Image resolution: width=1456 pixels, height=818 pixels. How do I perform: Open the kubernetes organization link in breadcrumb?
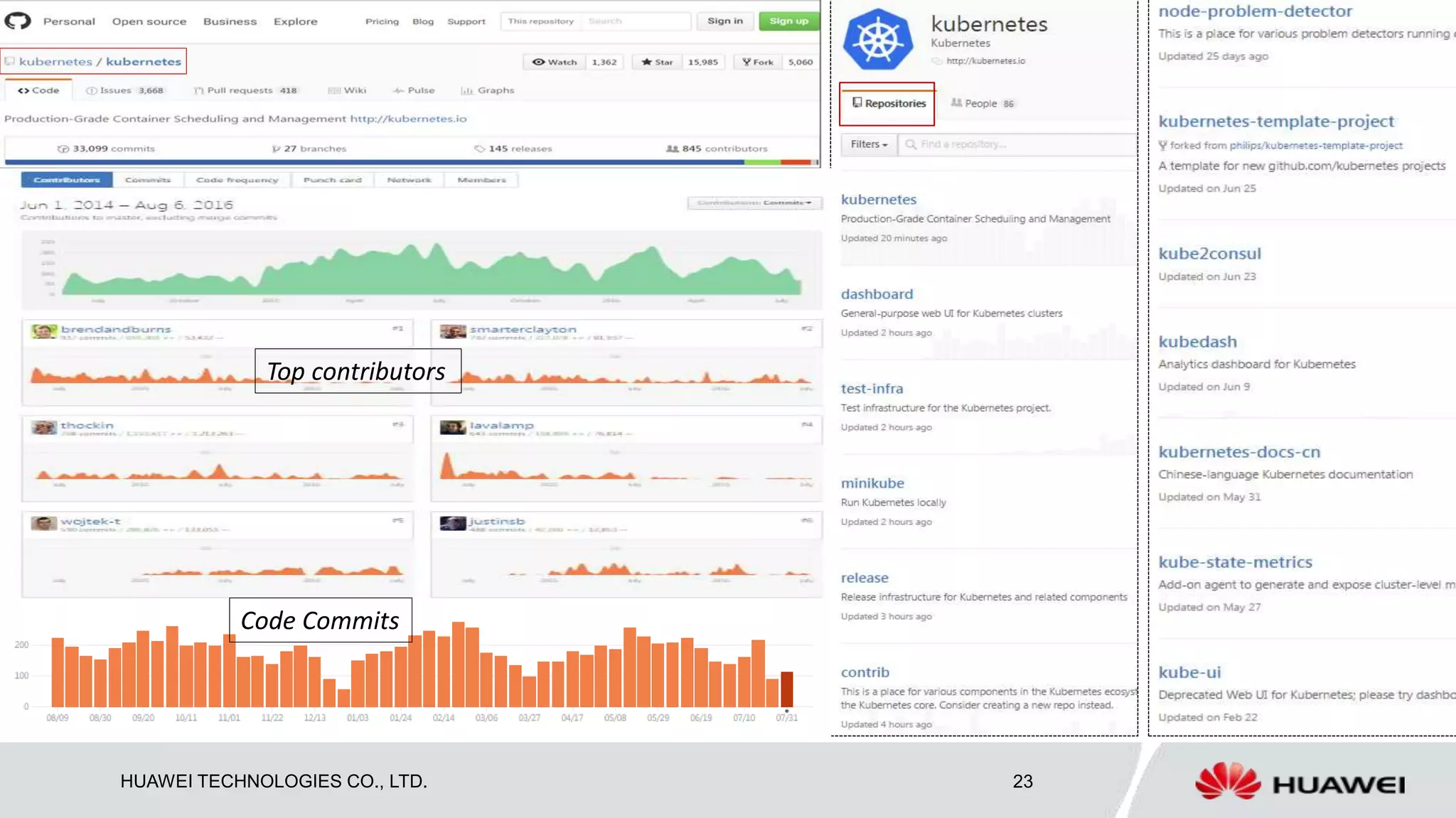coord(55,61)
